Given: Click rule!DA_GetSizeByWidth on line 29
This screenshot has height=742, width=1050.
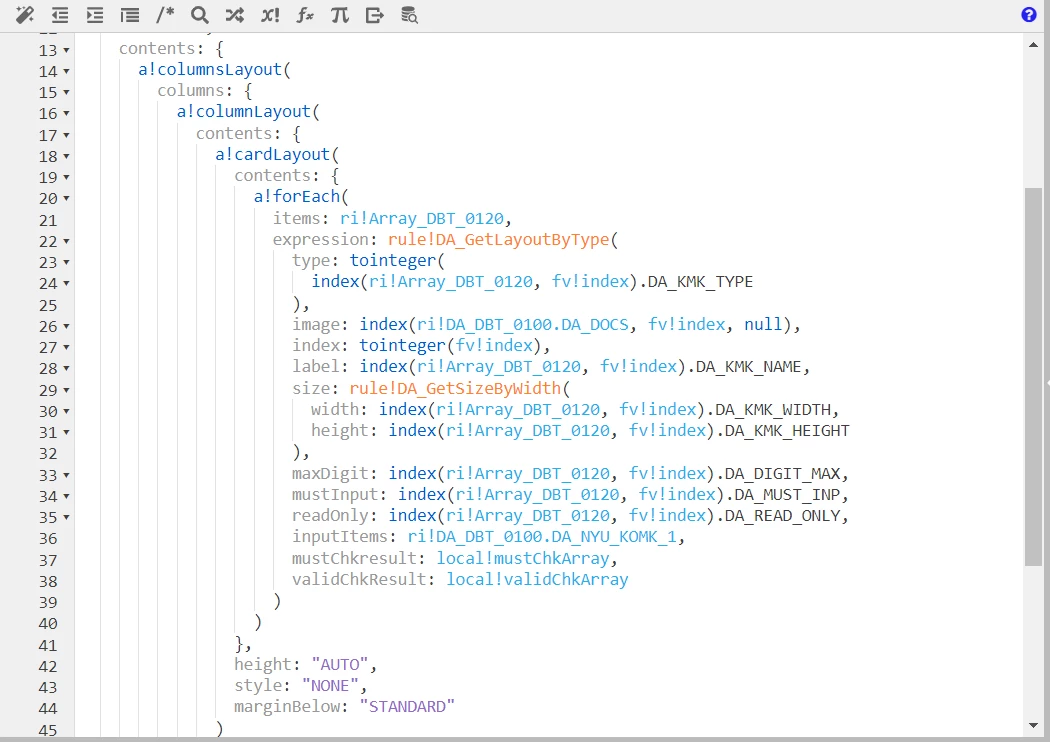Looking at the screenshot, I should tap(455, 388).
